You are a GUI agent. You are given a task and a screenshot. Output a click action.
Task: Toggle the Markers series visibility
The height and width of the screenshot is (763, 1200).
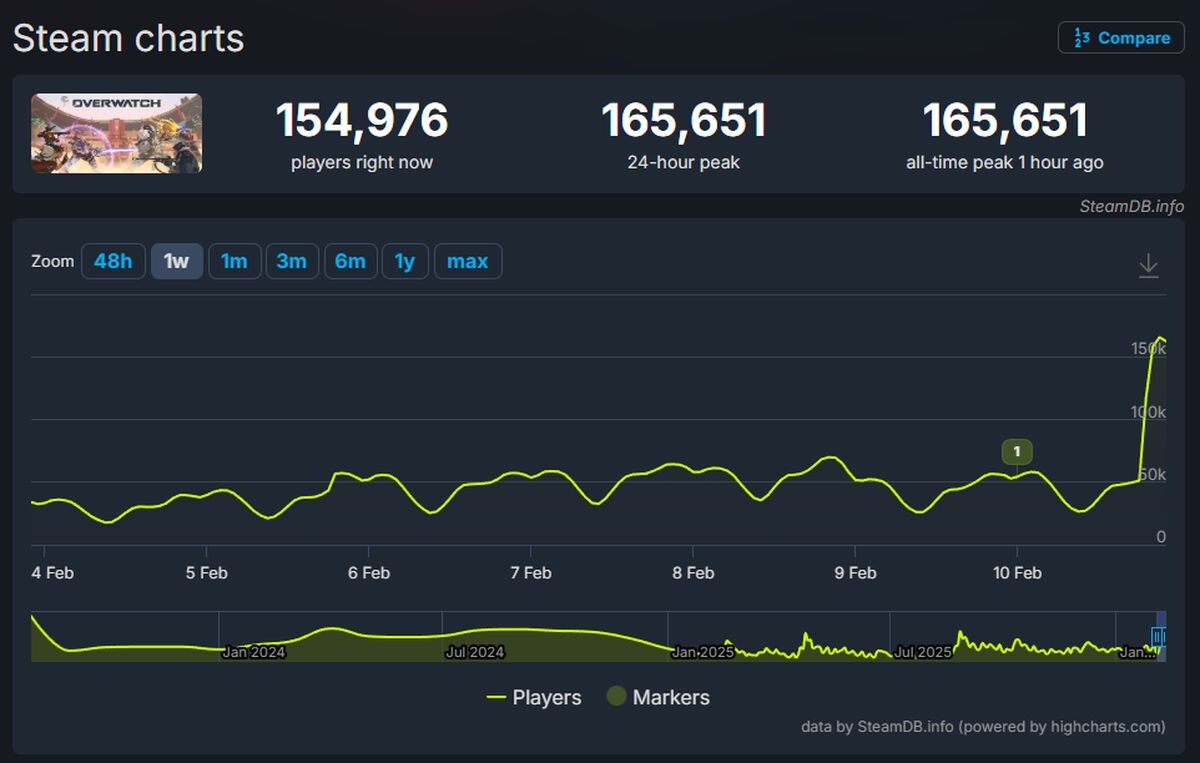coord(660,697)
